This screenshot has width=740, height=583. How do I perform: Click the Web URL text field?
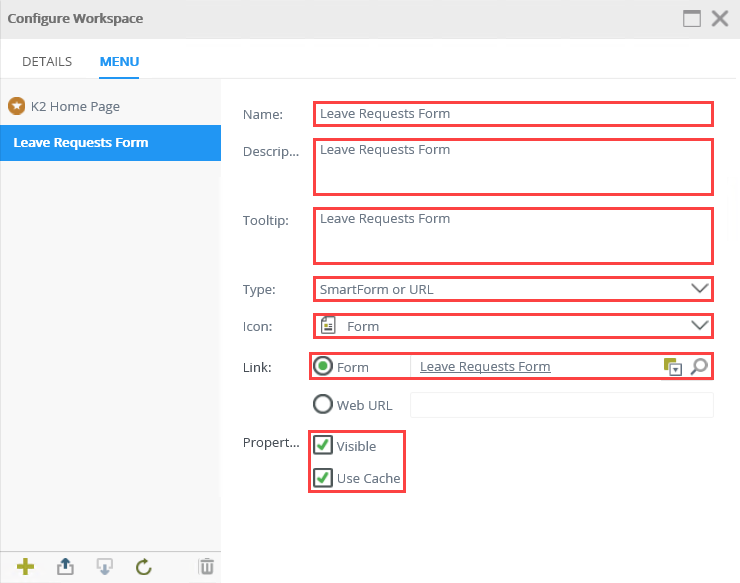561,405
